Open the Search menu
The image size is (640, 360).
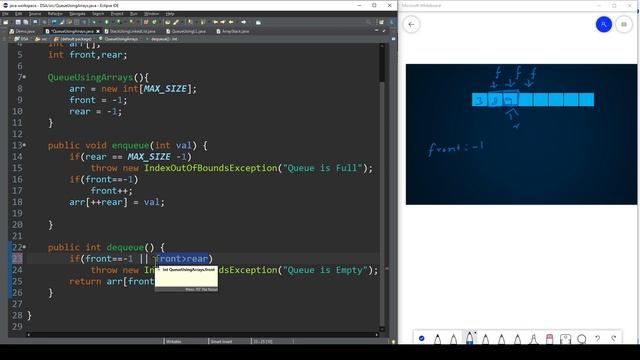(x=98, y=14)
